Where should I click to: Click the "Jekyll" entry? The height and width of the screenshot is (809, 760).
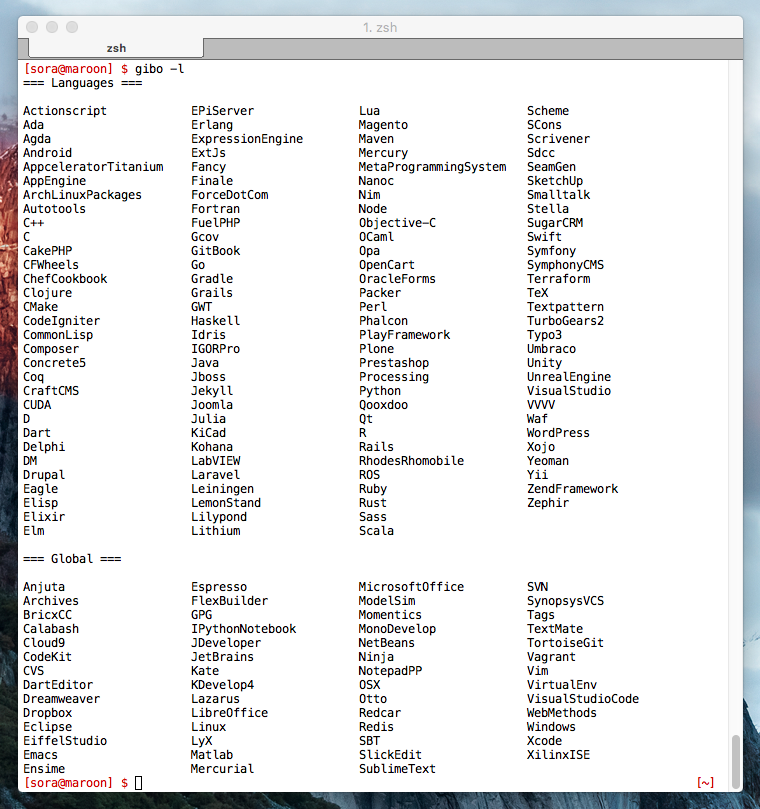coord(212,391)
